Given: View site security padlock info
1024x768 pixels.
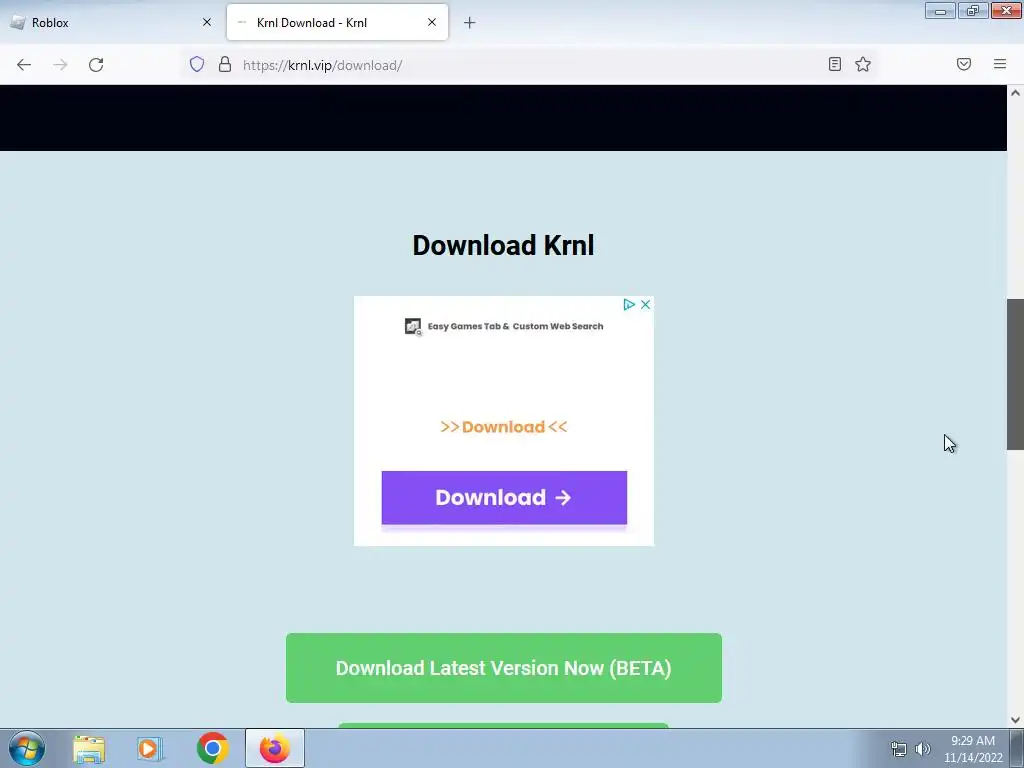Looking at the screenshot, I should (225, 64).
